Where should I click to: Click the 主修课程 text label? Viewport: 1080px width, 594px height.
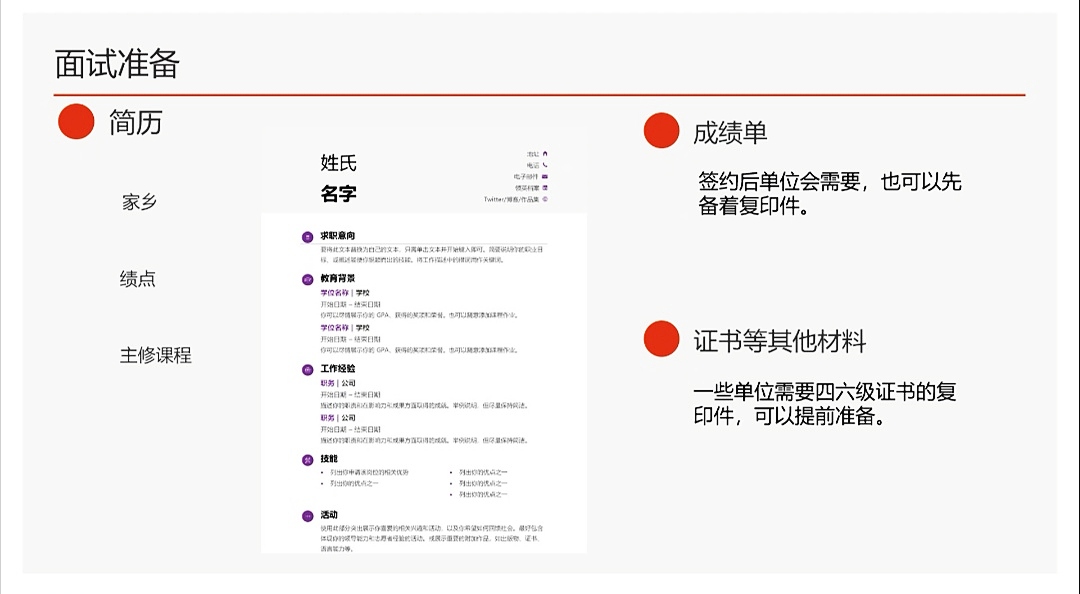click(x=155, y=355)
